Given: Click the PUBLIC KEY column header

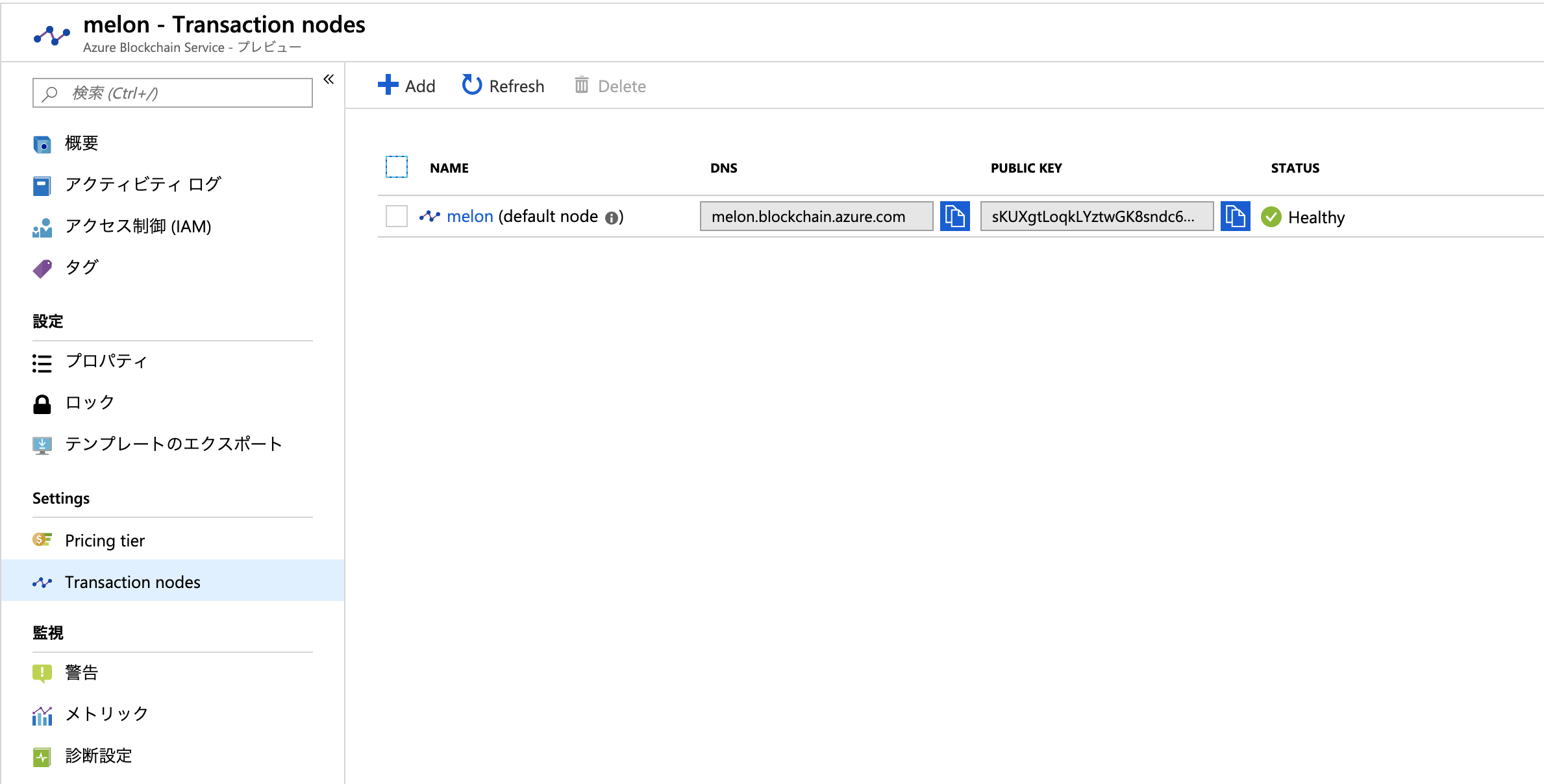Looking at the screenshot, I should pos(1027,168).
